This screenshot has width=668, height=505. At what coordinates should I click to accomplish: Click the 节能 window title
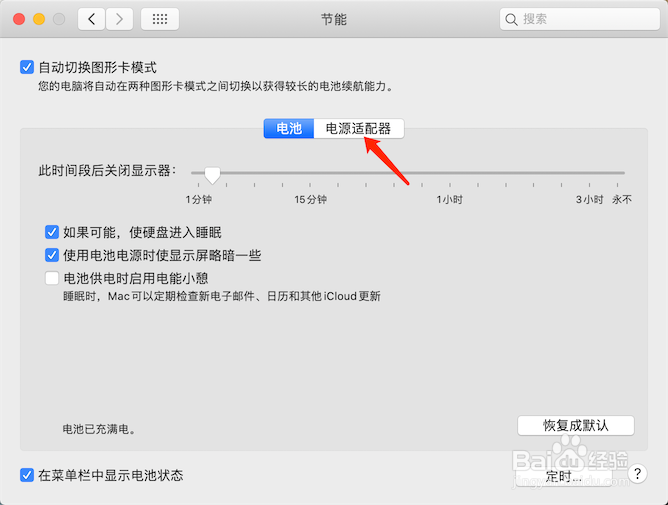(334, 19)
